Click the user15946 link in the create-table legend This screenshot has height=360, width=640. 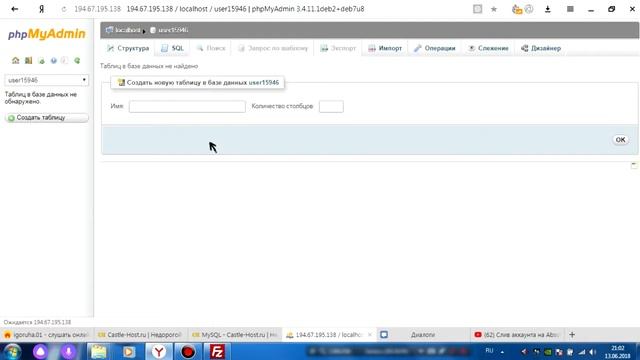(x=264, y=82)
